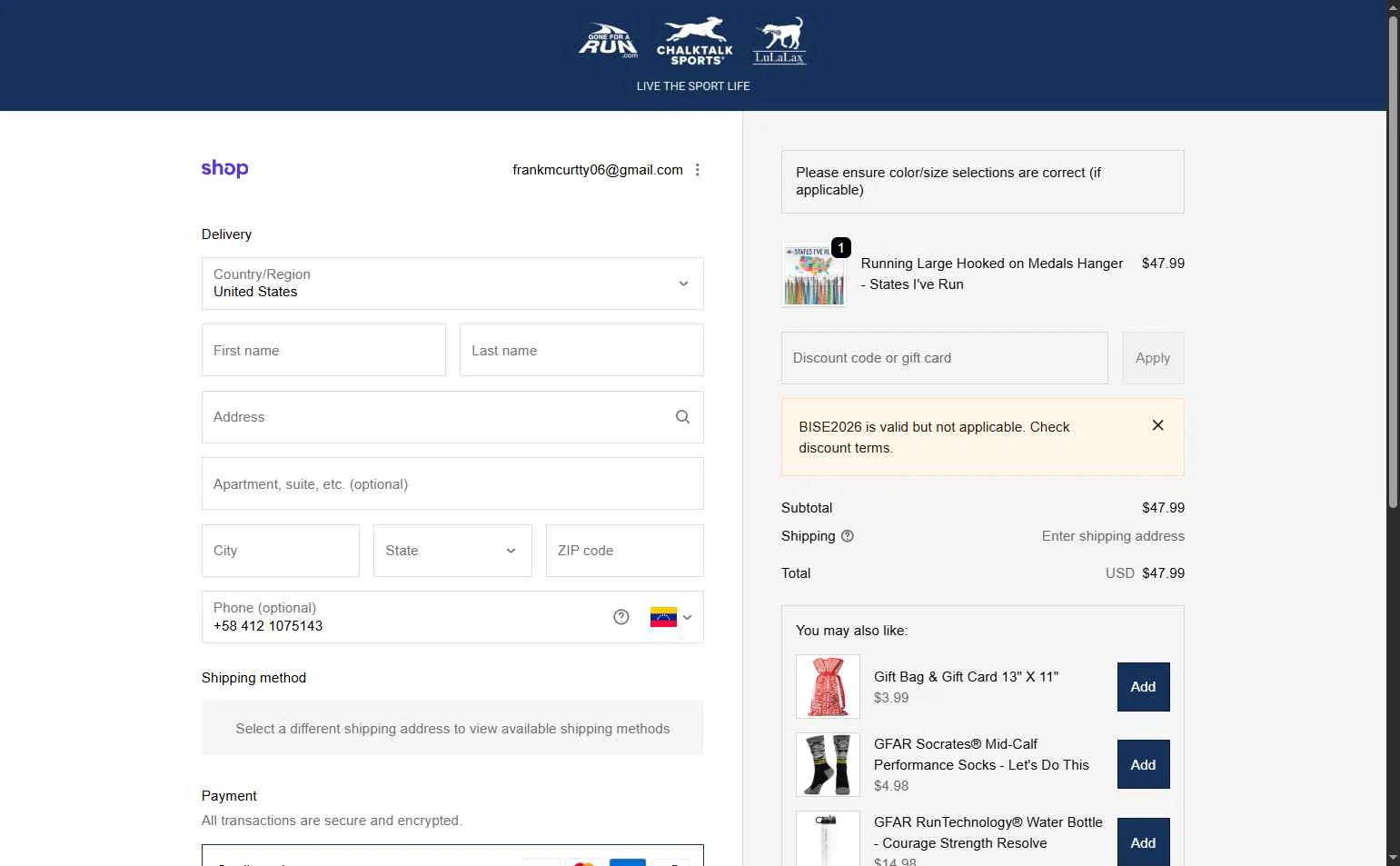Click the Total USD $47.99 amount
Viewport: 1400px width, 866px height.
point(1145,573)
